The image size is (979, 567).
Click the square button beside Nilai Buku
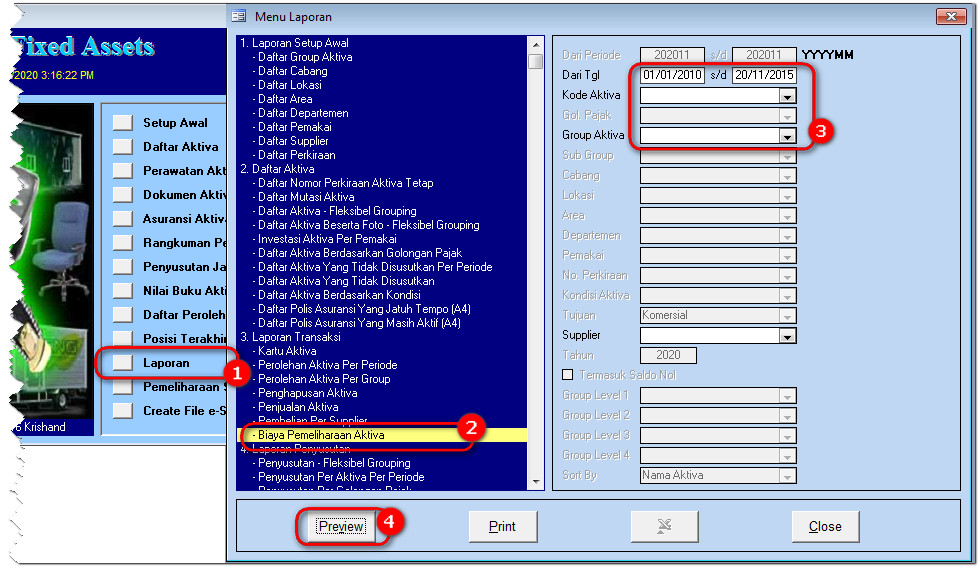point(122,291)
